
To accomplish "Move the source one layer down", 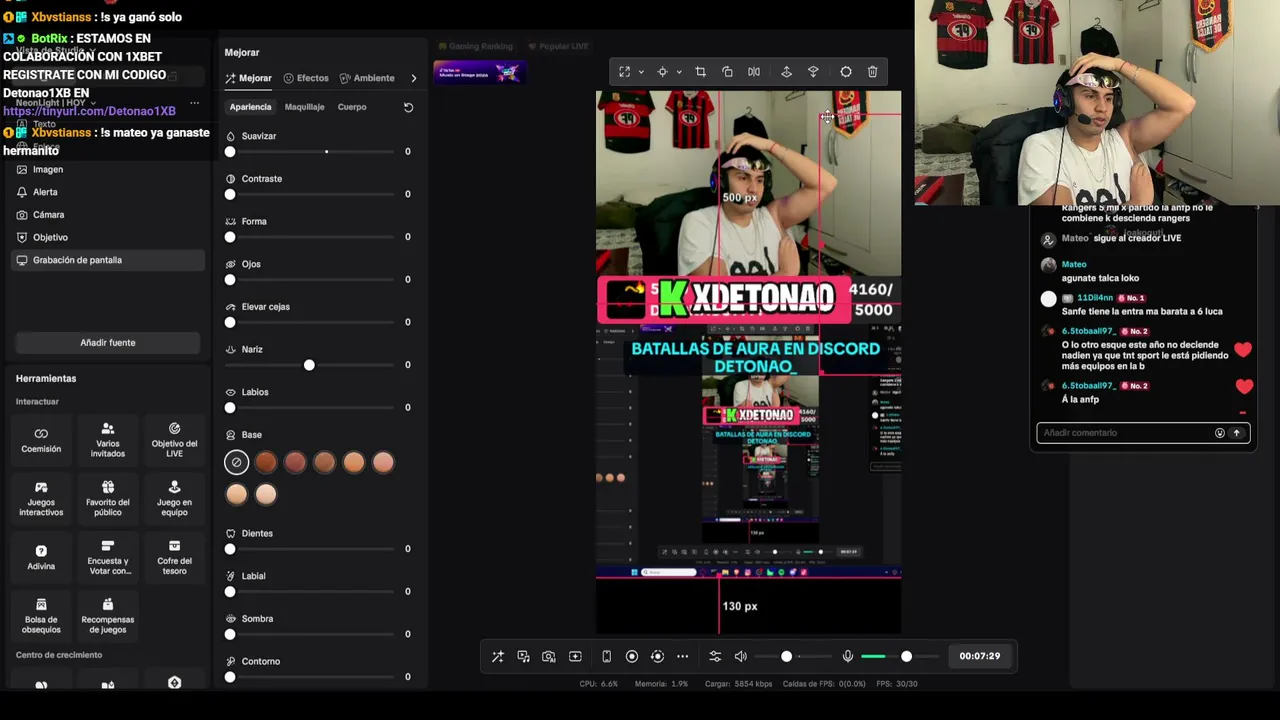I will (813, 72).
